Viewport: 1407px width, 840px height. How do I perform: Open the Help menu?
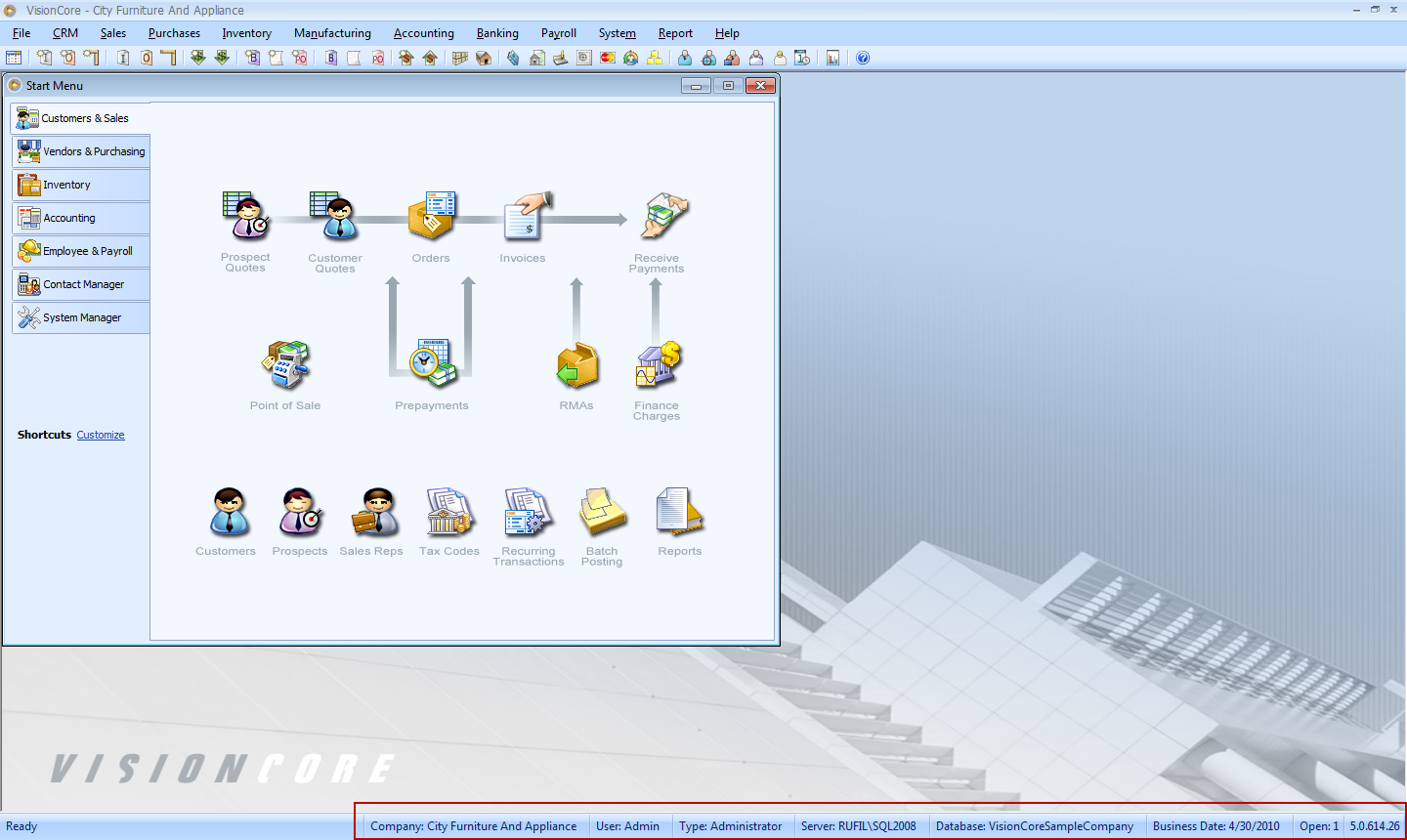727,33
